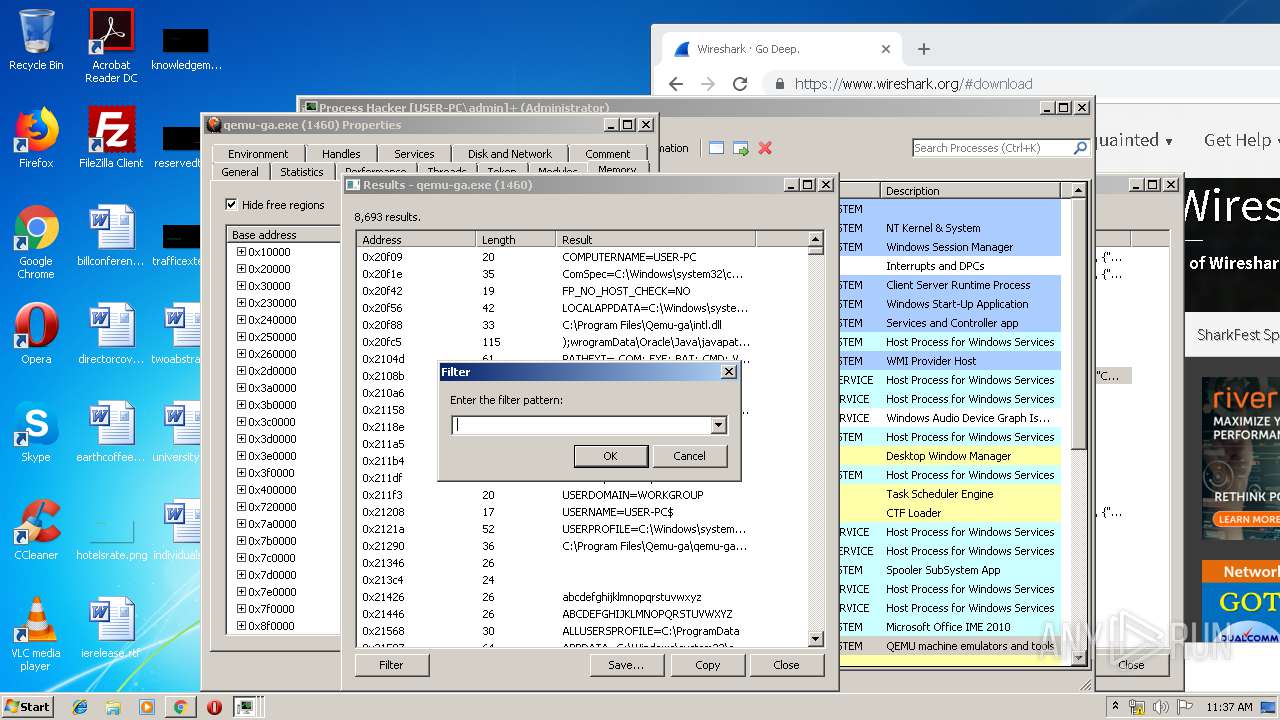Open a new Chrome tab
The height and width of the screenshot is (720, 1280).
coord(924,49)
